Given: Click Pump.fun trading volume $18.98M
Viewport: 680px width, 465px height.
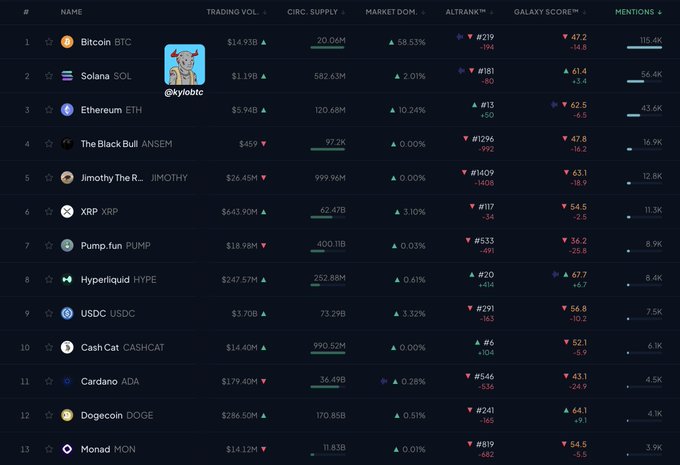Looking at the screenshot, I should [242, 246].
